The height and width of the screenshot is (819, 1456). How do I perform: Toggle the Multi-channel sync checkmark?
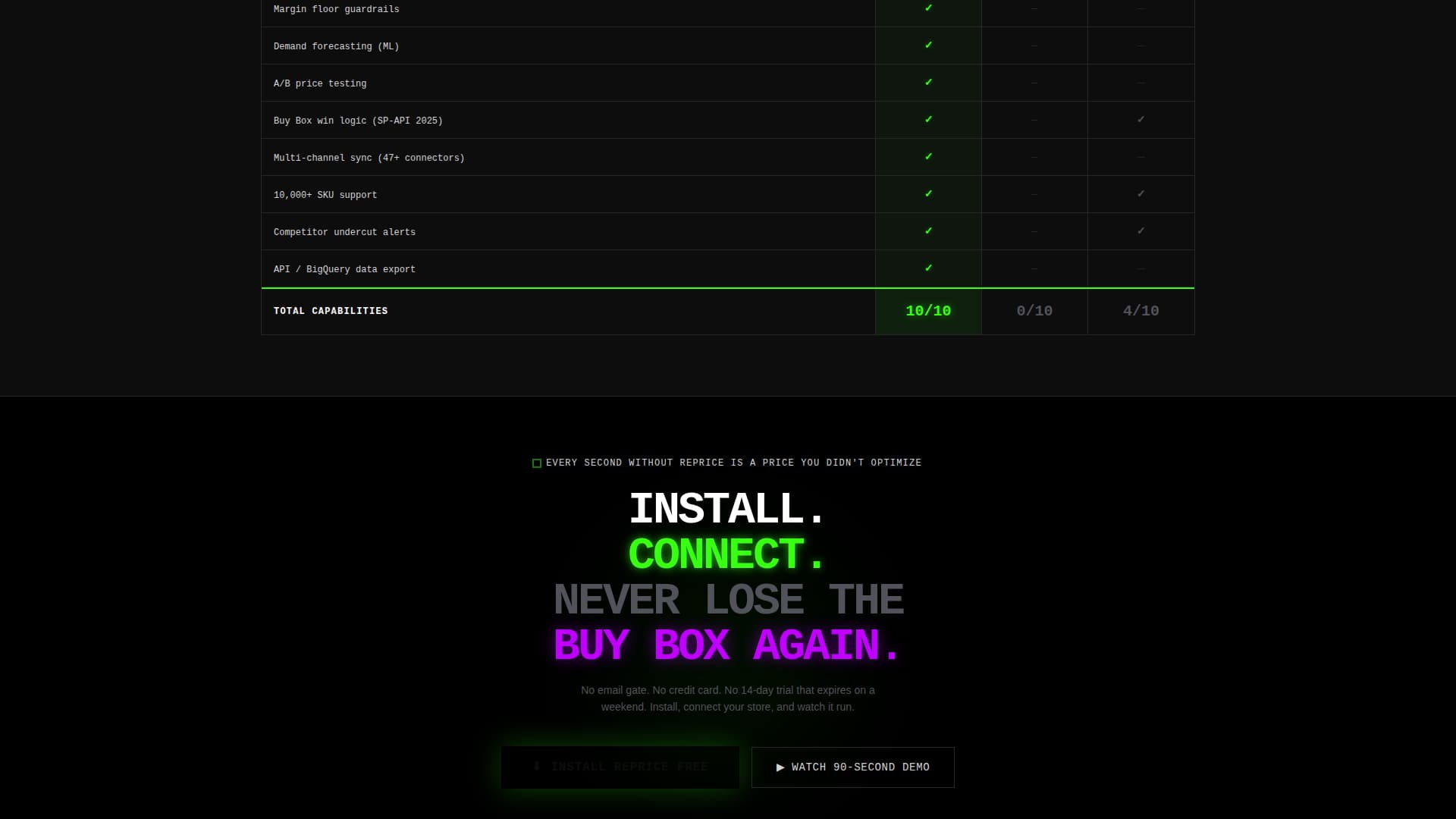(x=928, y=156)
